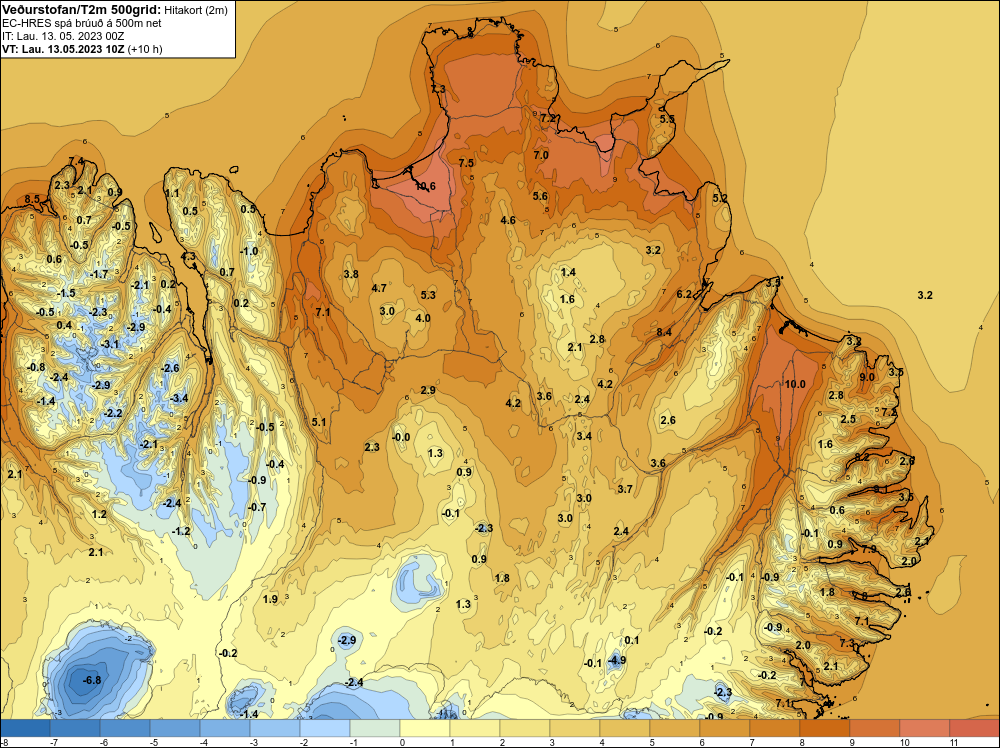Click the 5.6 temperature label
Screen dimensions: 1000x748
[x=540, y=196]
